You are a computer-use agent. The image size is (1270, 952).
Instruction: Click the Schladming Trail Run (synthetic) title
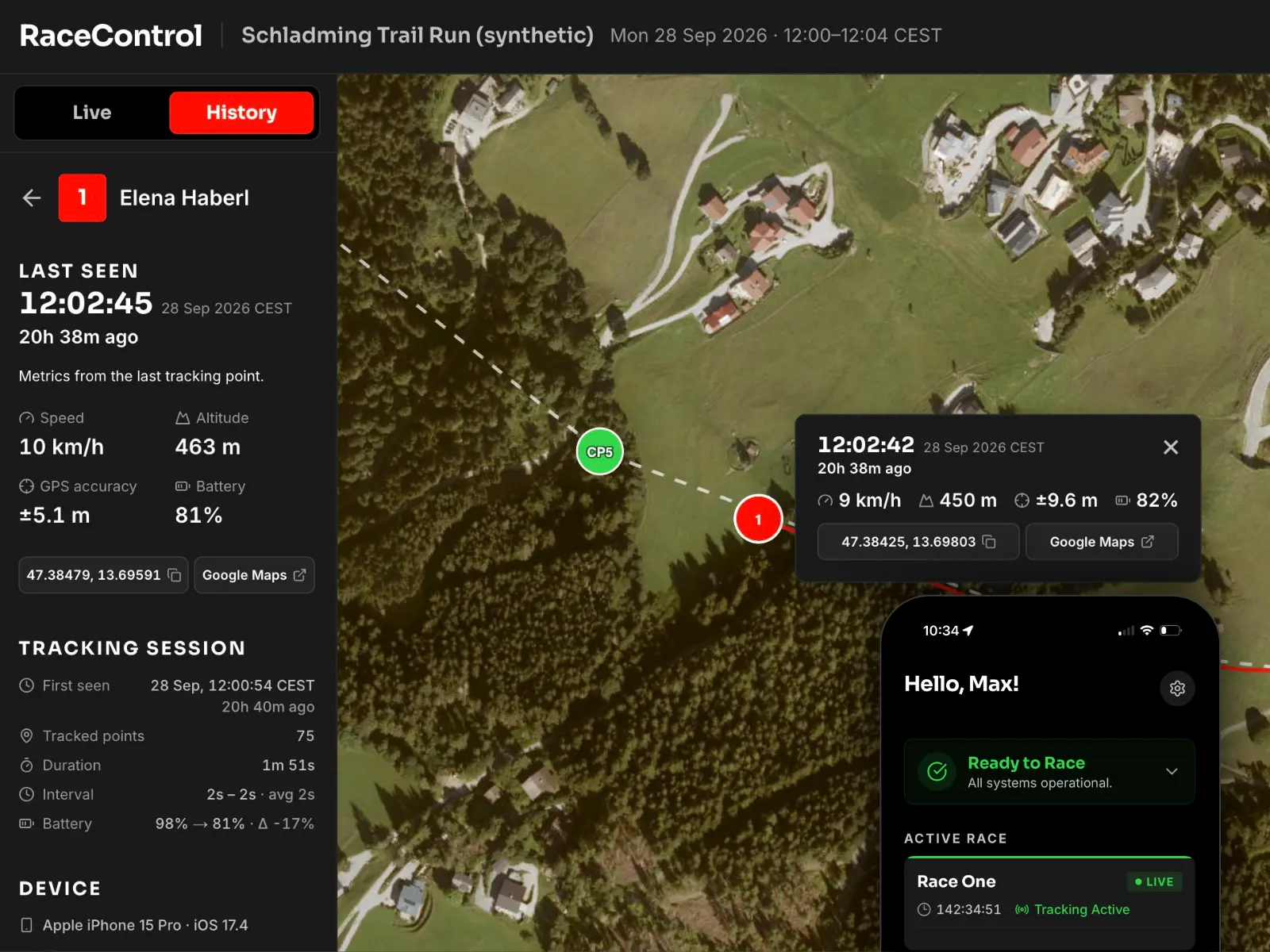(x=418, y=36)
